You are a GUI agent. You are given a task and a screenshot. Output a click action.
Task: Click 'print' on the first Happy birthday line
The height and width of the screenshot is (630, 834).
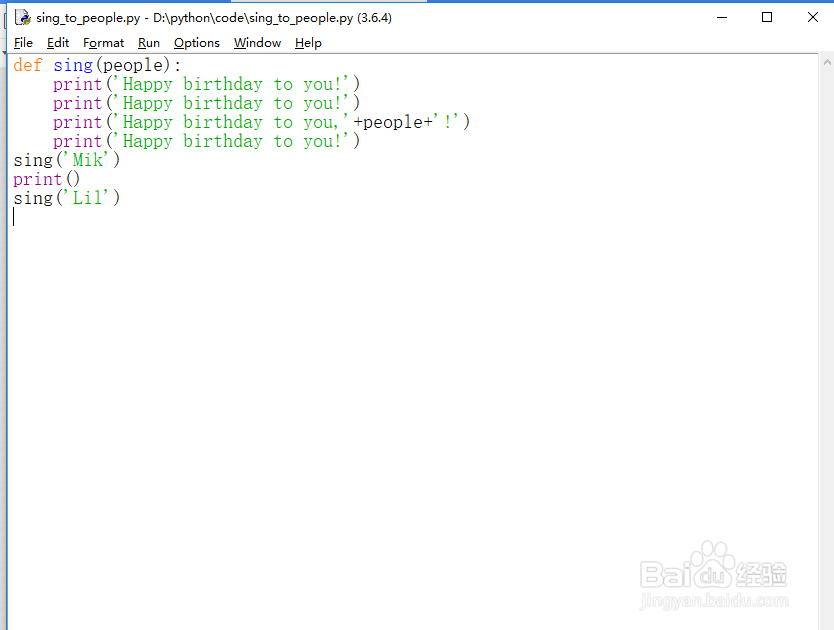pos(77,84)
